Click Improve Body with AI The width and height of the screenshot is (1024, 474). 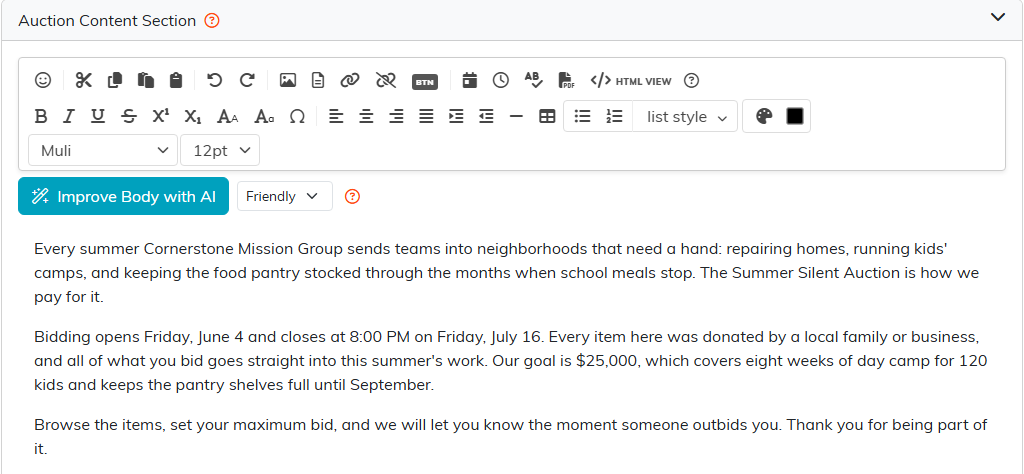coord(123,197)
